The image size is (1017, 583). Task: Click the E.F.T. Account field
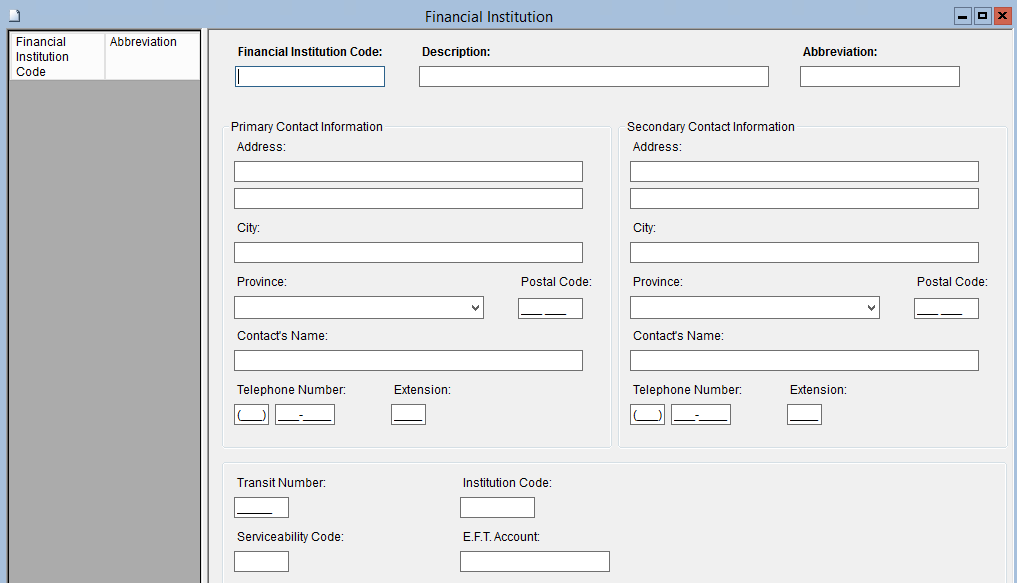pos(534,562)
